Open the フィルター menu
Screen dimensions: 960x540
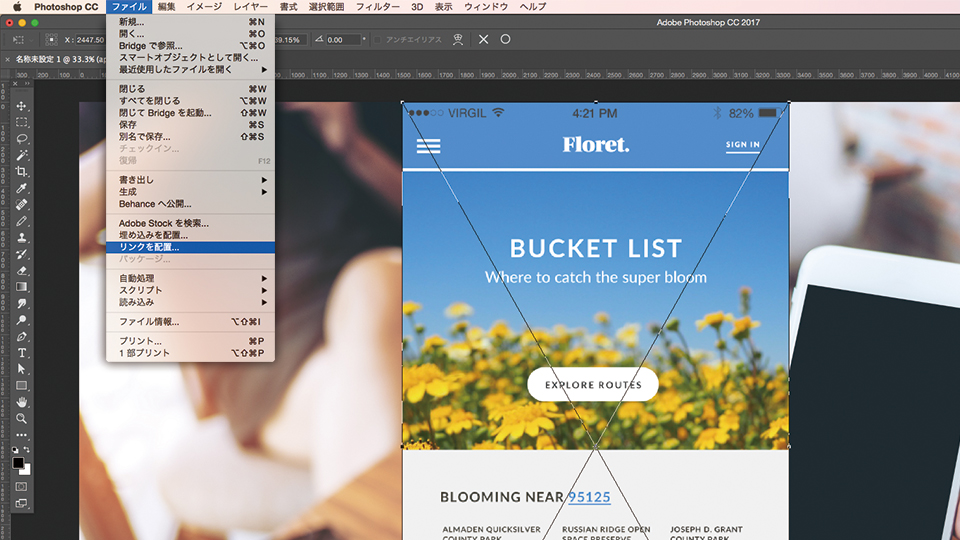[x=378, y=7]
